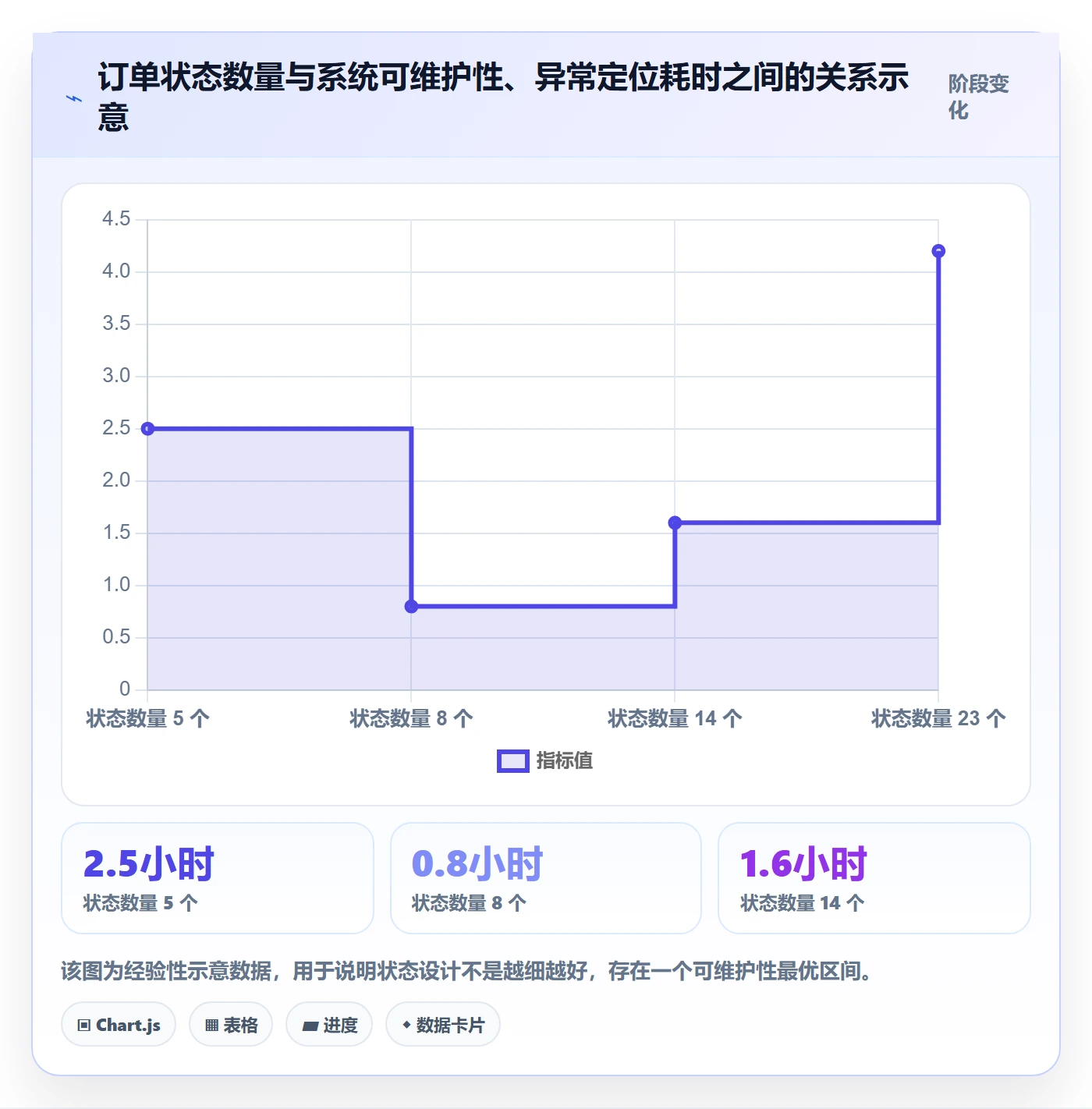
Task: Select the data point at 状态数量 5 个
Action: point(147,428)
